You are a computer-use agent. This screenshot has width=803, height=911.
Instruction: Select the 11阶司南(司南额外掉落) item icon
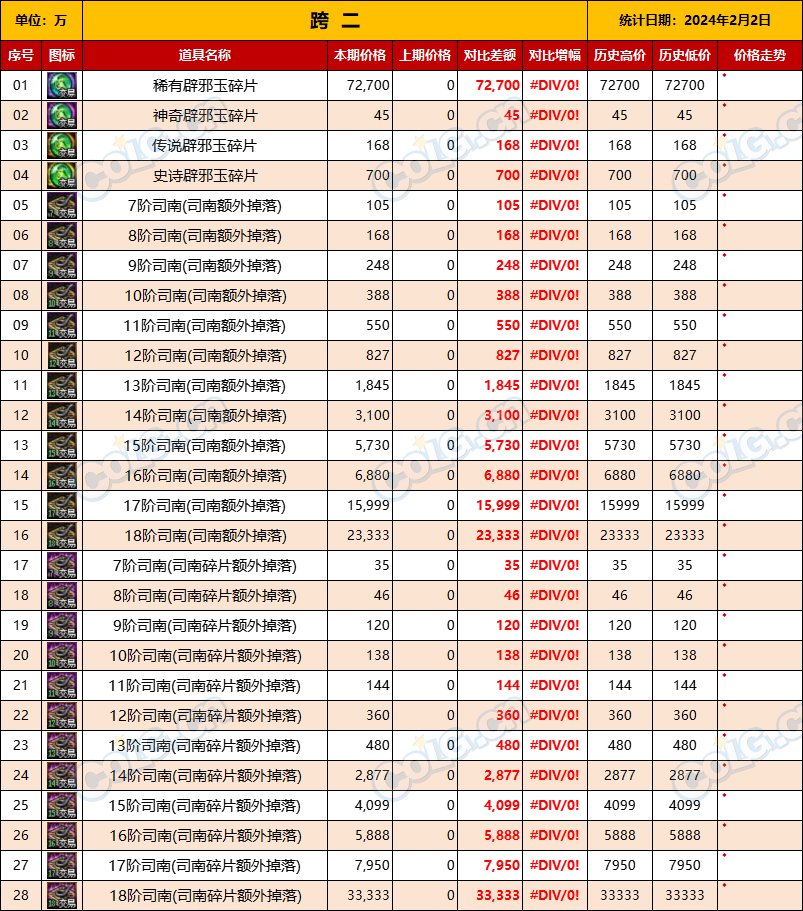click(x=62, y=325)
